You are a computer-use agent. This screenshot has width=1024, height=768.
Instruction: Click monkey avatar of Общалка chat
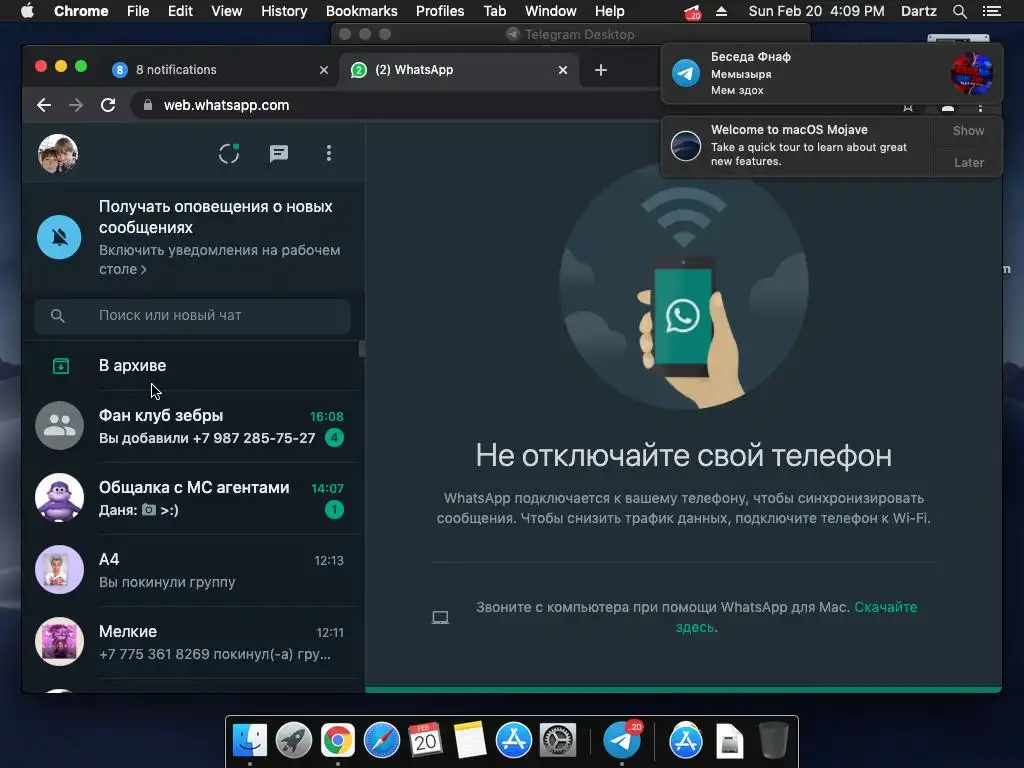(59, 498)
